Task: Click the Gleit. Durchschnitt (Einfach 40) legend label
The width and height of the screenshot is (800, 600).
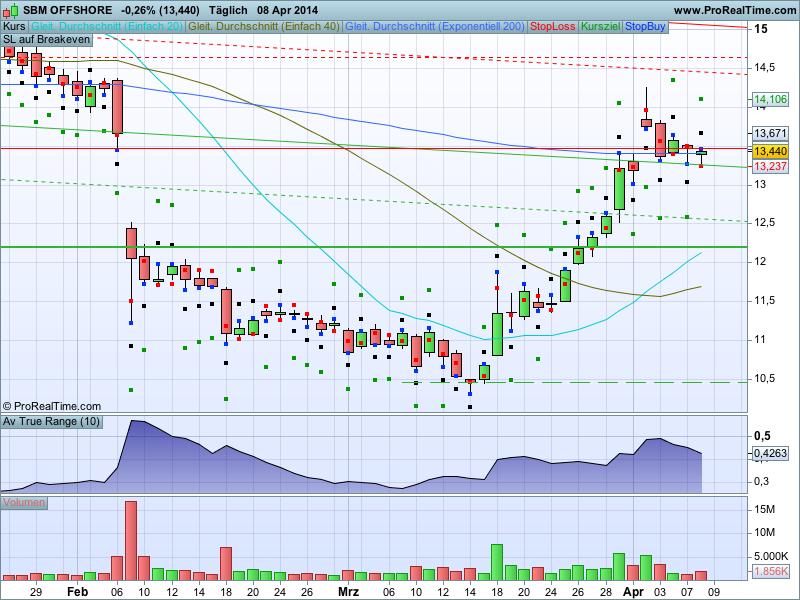Action: [x=264, y=27]
